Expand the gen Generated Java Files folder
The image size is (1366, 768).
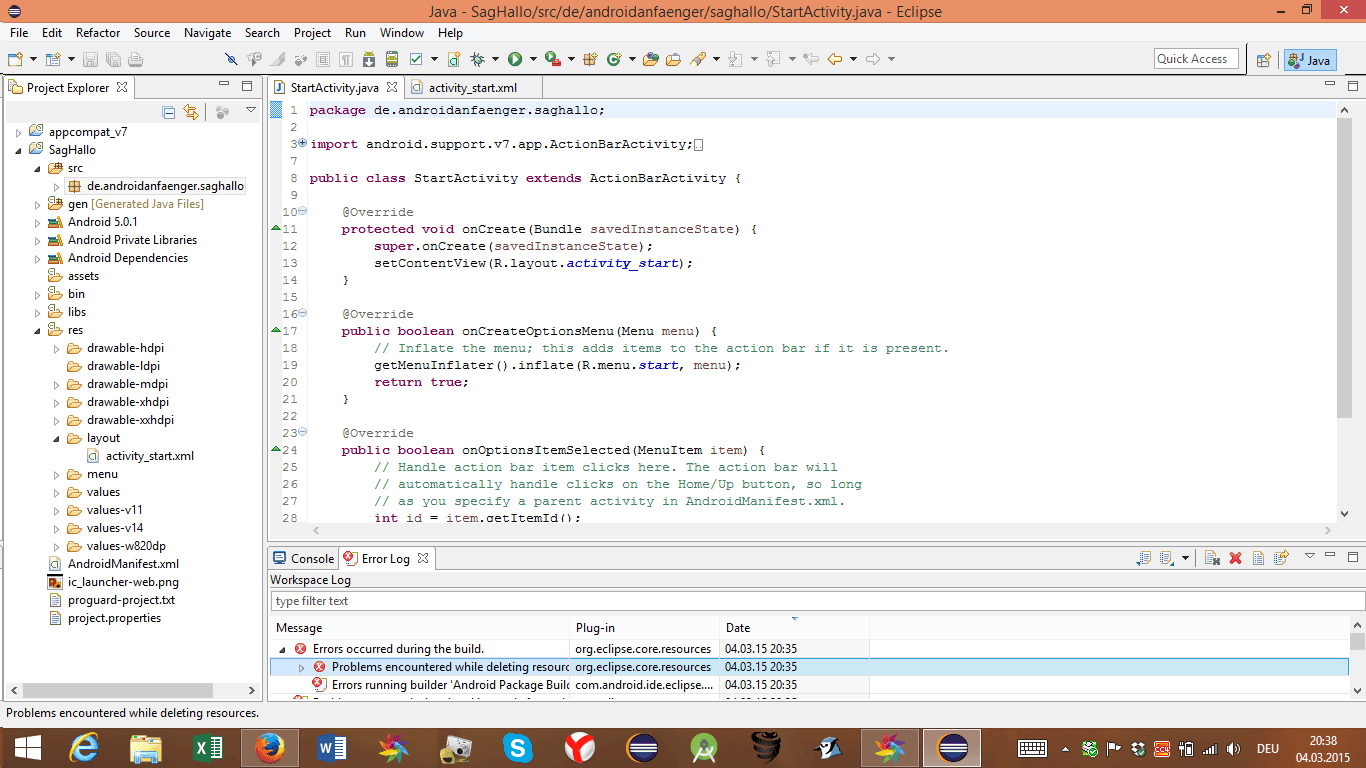[x=37, y=204]
